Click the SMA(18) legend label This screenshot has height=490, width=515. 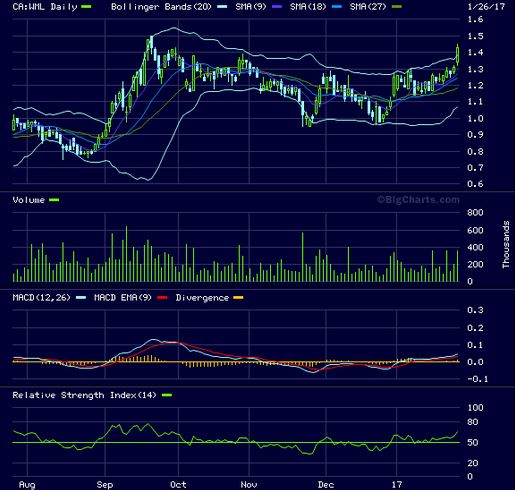[x=308, y=7]
